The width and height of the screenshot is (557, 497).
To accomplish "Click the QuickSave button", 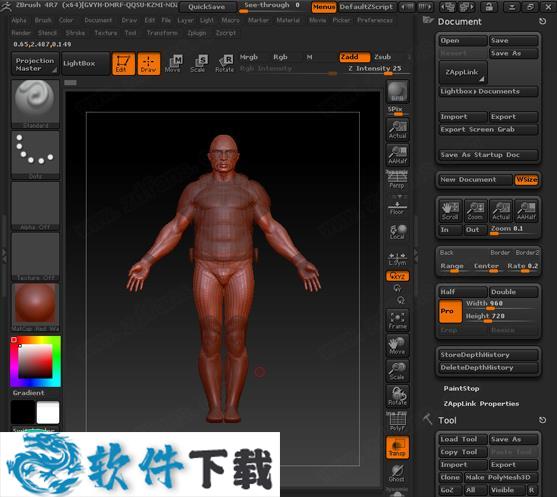I will click(207, 7).
